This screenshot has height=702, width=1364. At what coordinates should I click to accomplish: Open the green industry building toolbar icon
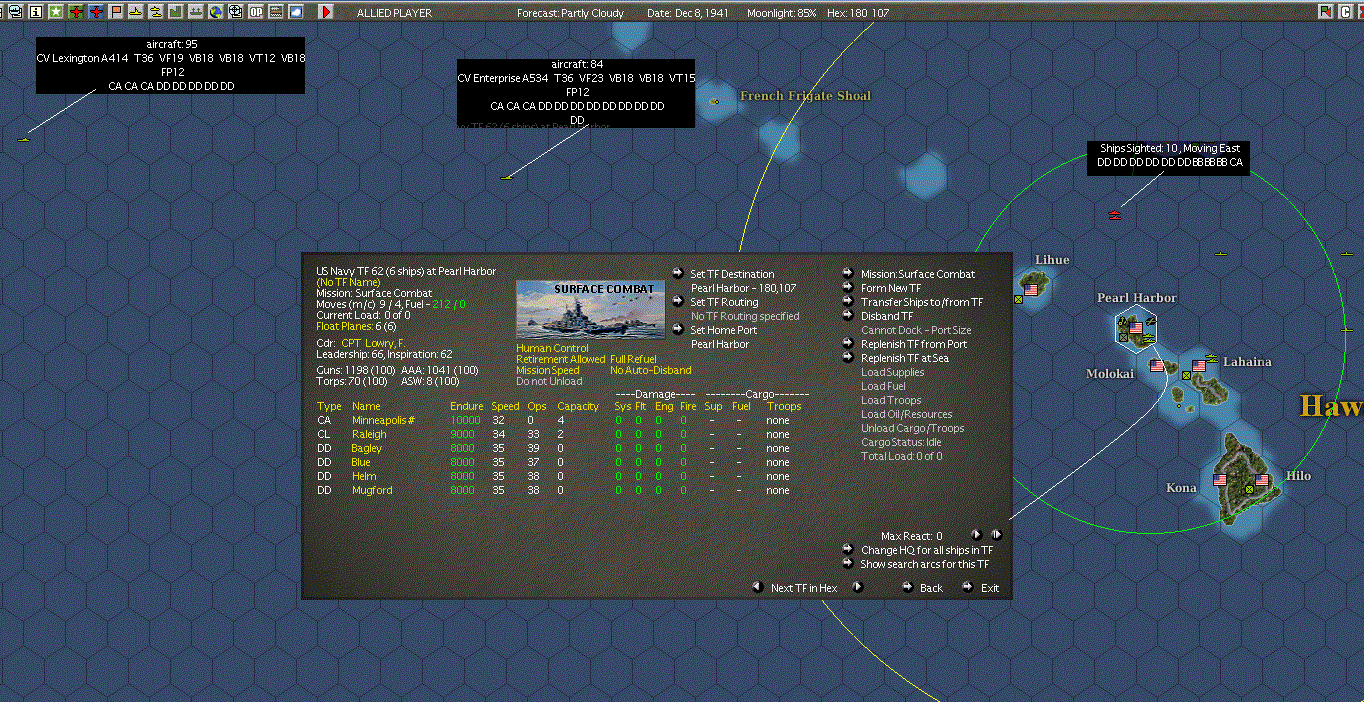tap(176, 12)
